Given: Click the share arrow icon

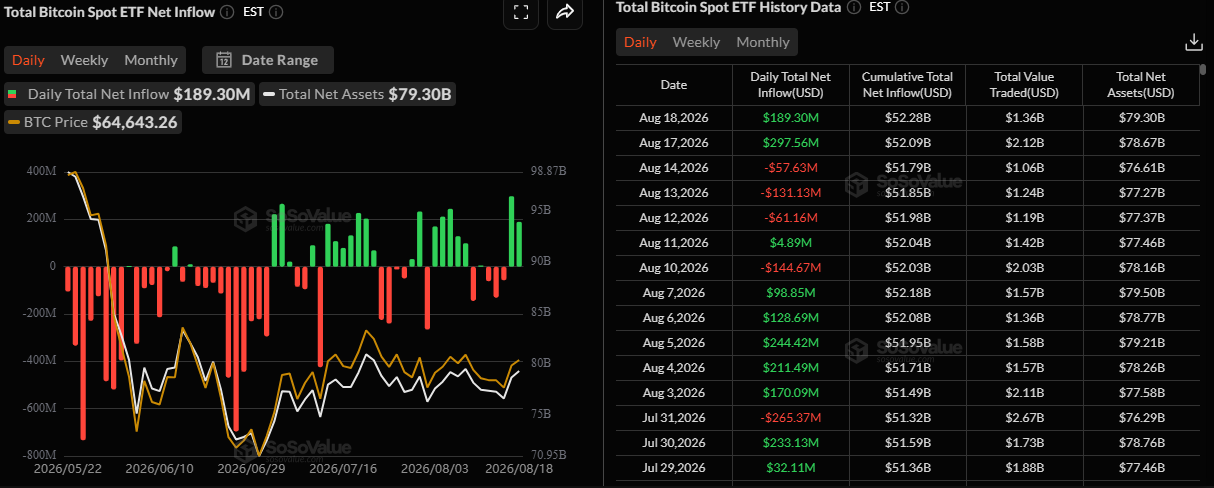Looking at the screenshot, I should 564,12.
